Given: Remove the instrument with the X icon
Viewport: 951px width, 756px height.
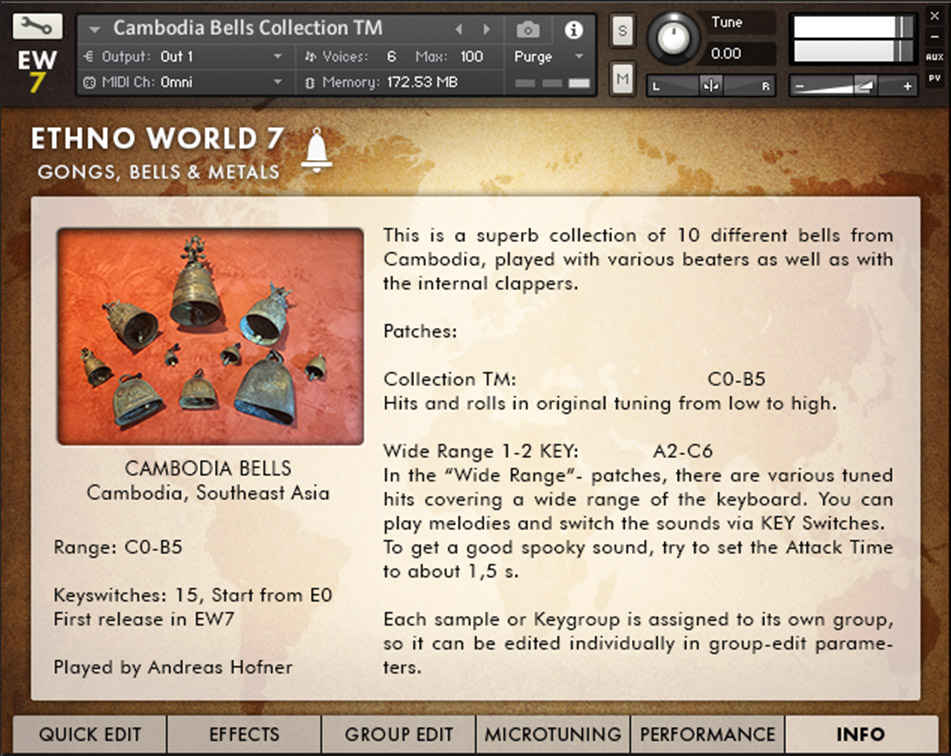Looking at the screenshot, I should pos(935,16).
